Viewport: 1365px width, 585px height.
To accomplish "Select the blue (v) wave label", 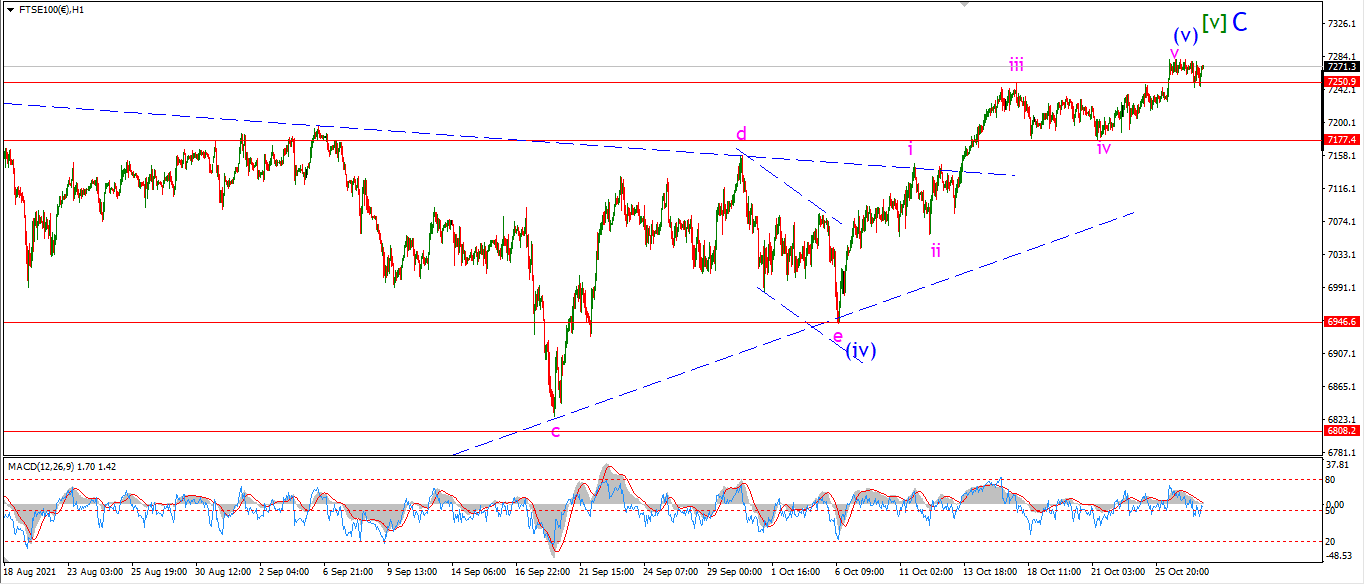I will click(1186, 36).
